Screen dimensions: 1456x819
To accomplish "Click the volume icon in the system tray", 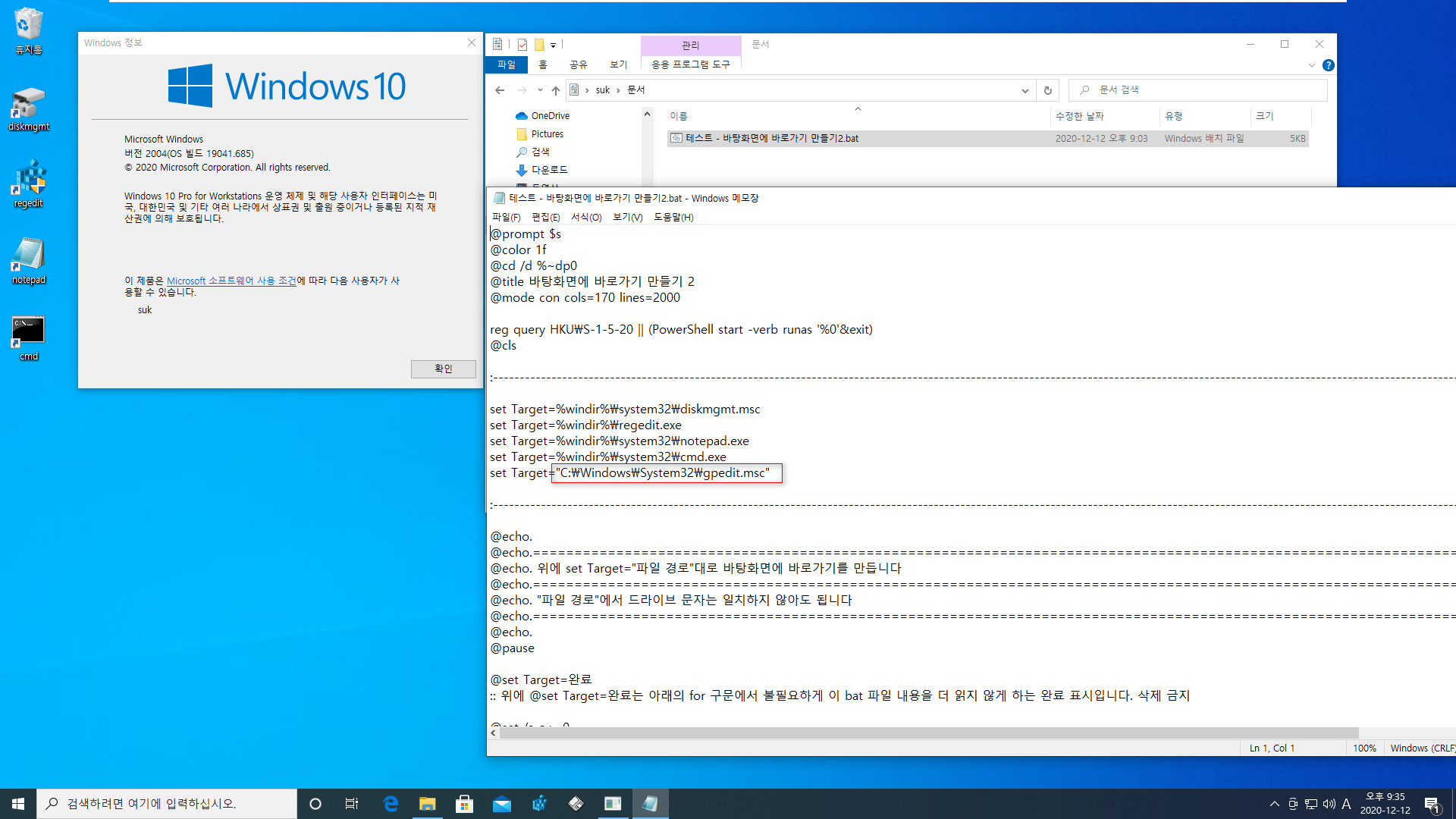I will click(x=1329, y=804).
